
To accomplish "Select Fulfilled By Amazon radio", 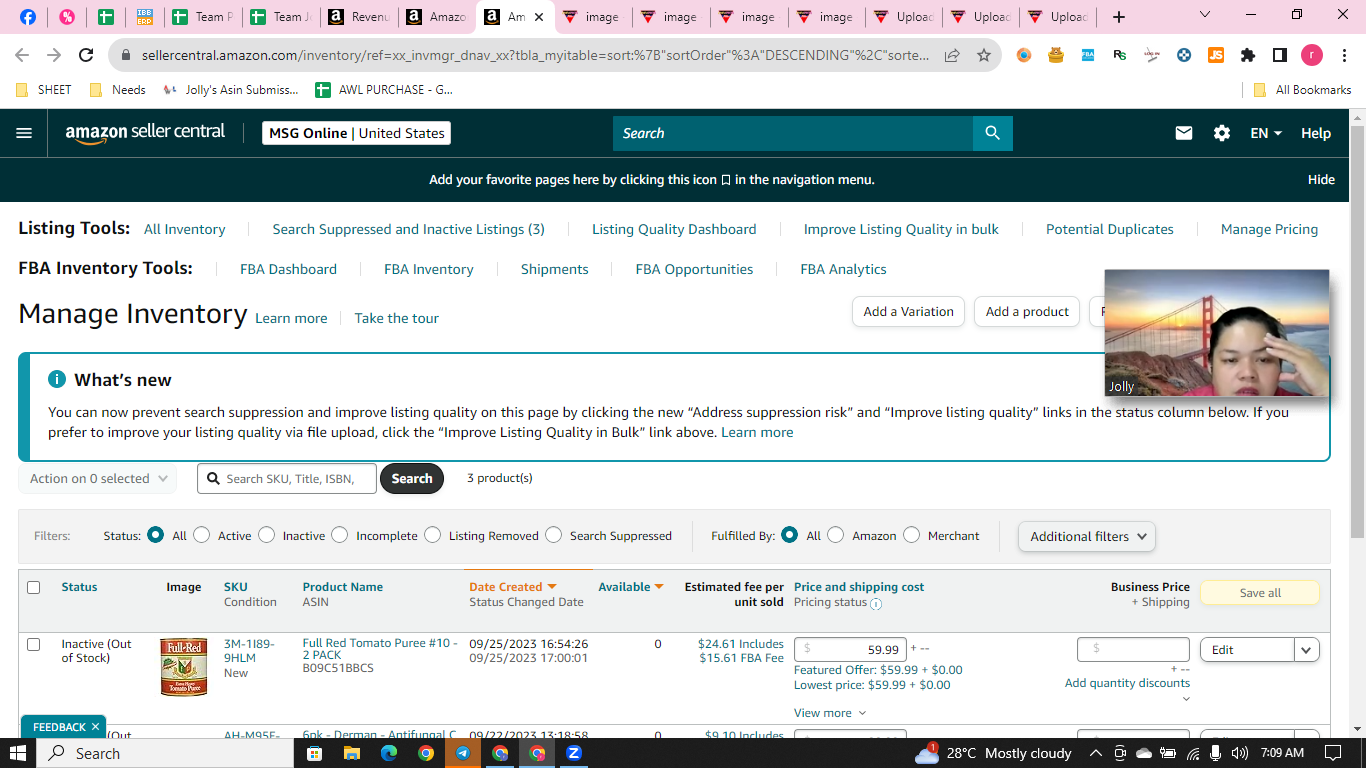I will coord(836,535).
